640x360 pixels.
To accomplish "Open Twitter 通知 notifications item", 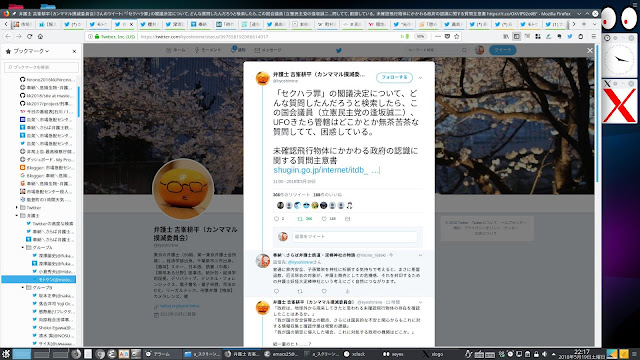I will [x=238, y=50].
